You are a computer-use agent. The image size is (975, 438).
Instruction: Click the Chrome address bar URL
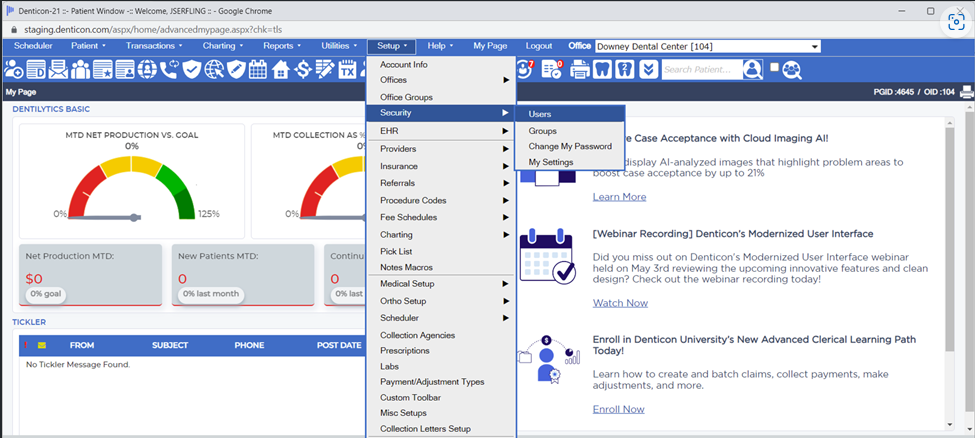point(152,29)
